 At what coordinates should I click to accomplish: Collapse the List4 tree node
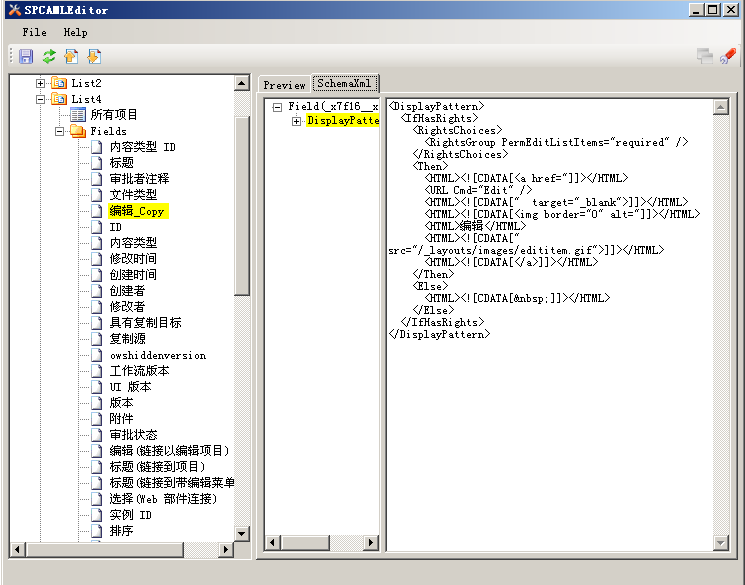pyautogui.click(x=41, y=99)
